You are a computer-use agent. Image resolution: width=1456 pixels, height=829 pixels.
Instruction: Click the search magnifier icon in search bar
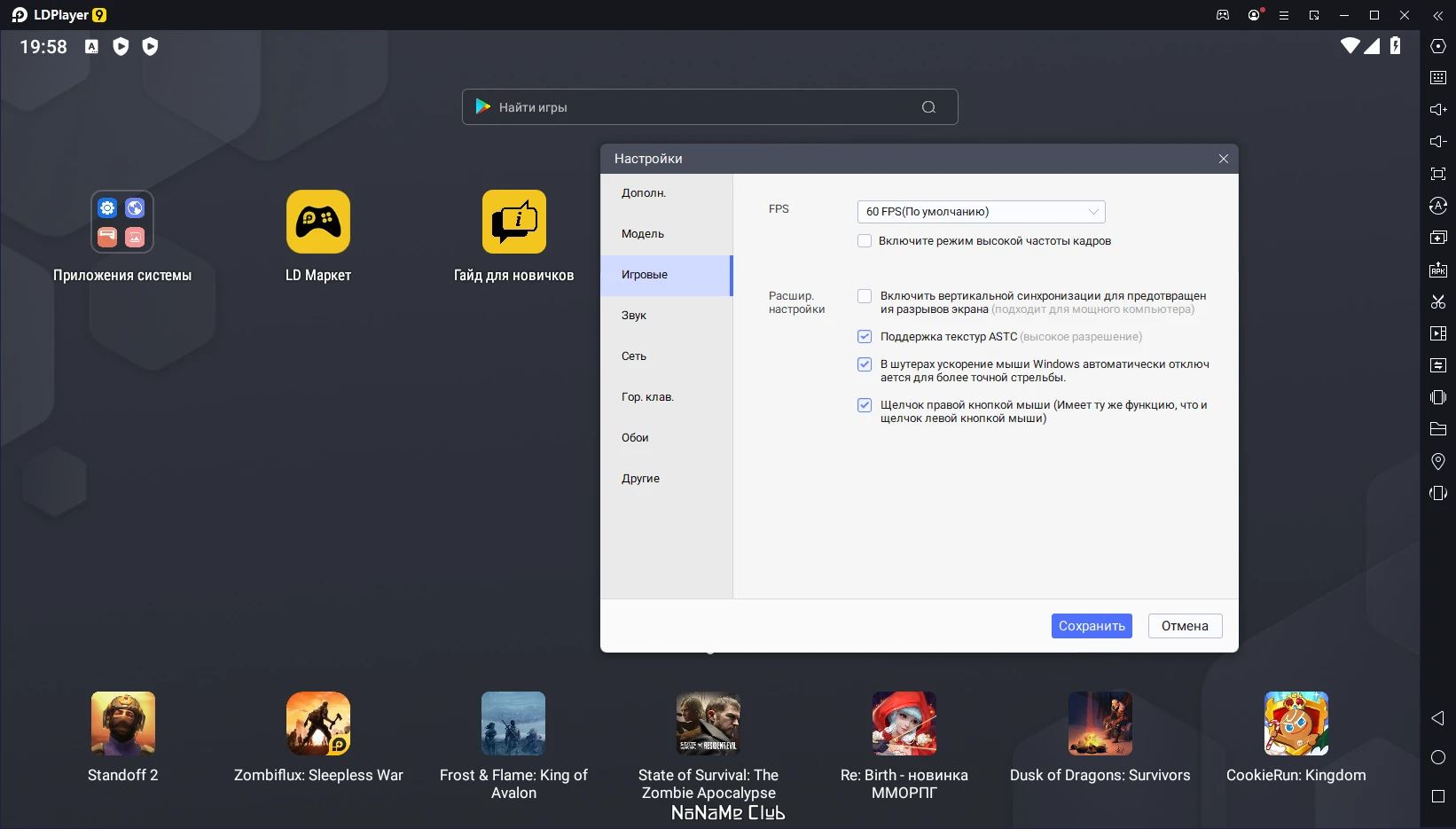tap(928, 107)
